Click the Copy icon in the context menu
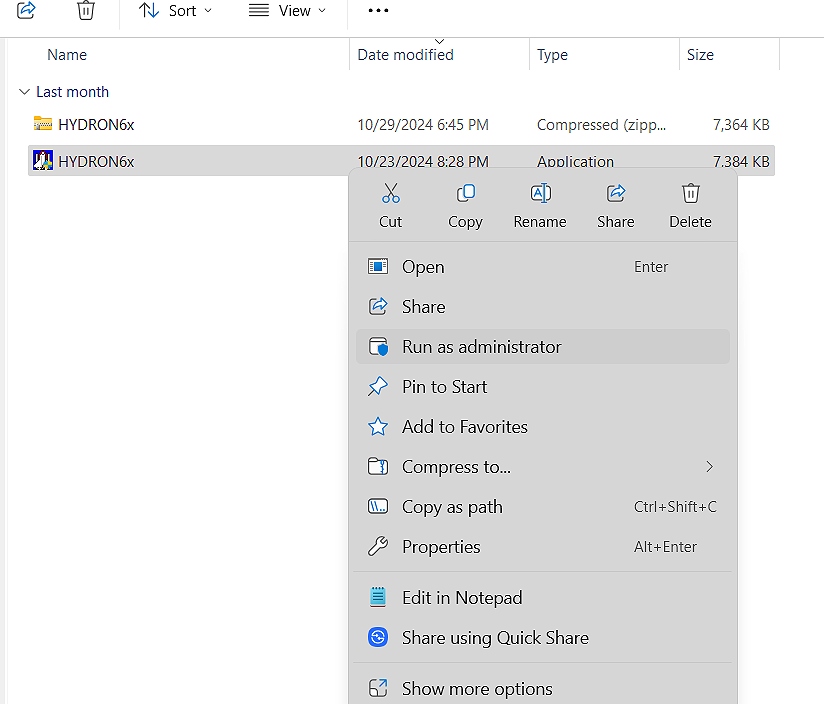824x704 pixels. coord(465,193)
